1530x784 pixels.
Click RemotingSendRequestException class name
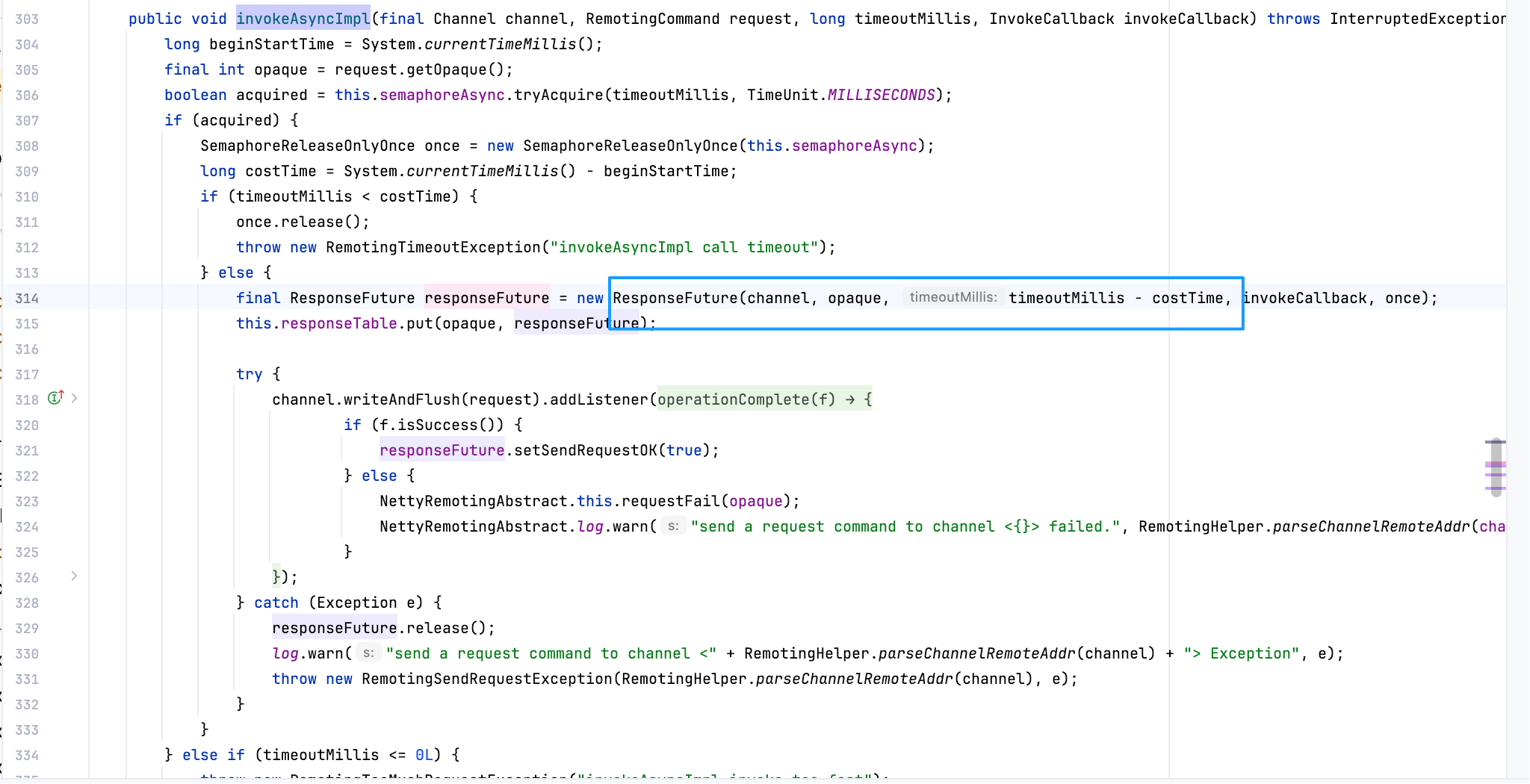487,679
